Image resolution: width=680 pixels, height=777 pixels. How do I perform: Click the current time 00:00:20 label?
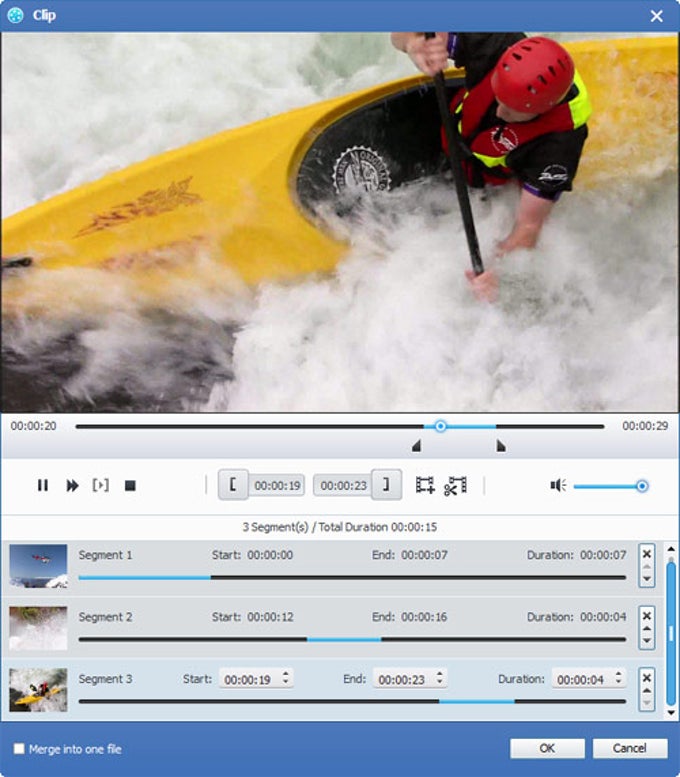click(33, 426)
